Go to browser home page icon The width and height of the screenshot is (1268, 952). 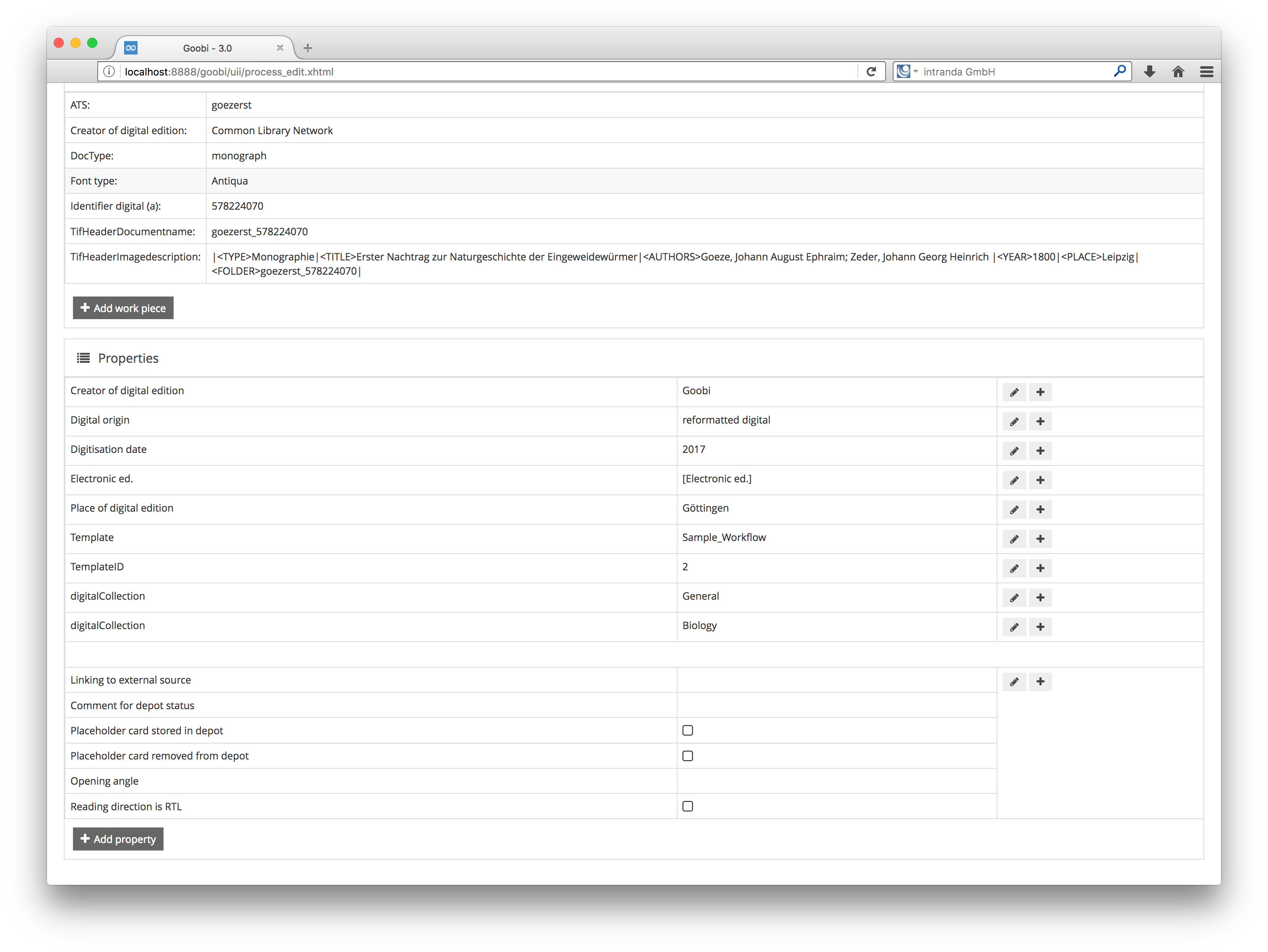(x=1178, y=72)
